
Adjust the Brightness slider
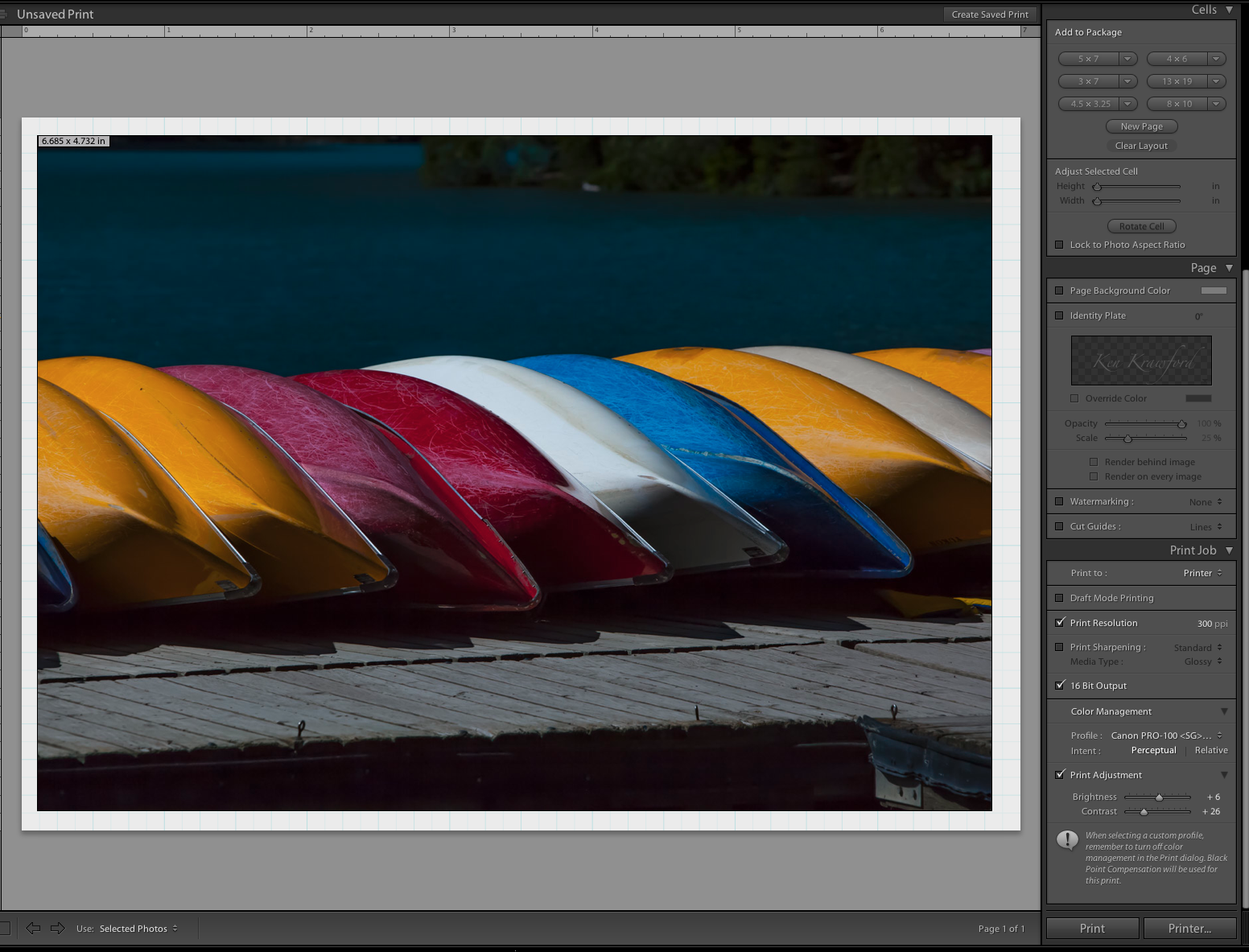pyautogui.click(x=1159, y=797)
